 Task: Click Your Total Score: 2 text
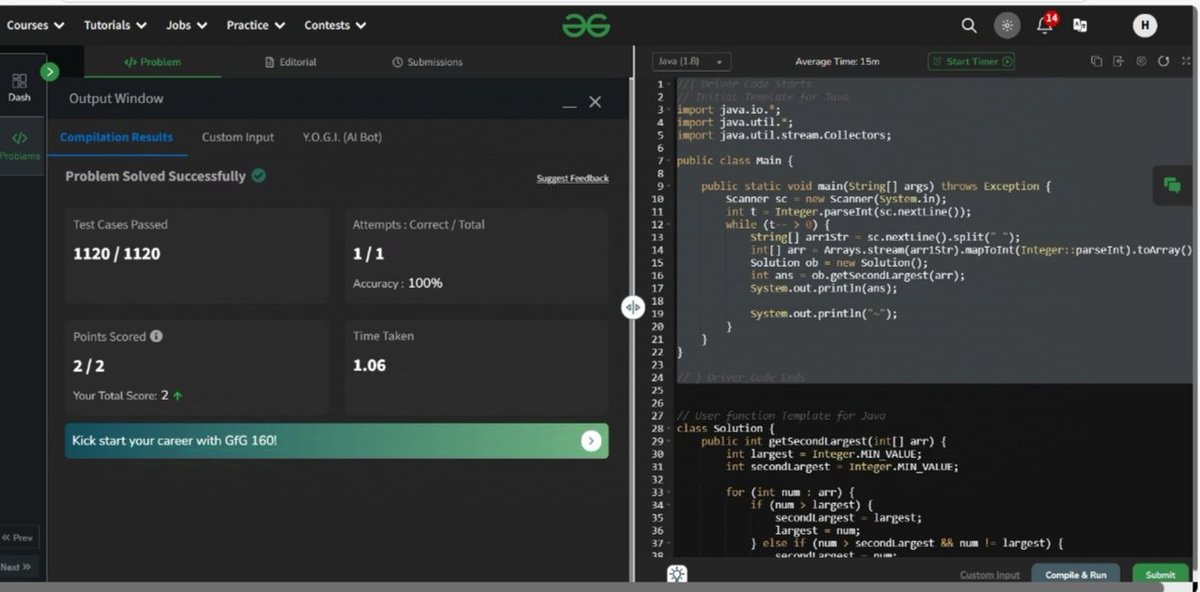coord(127,396)
